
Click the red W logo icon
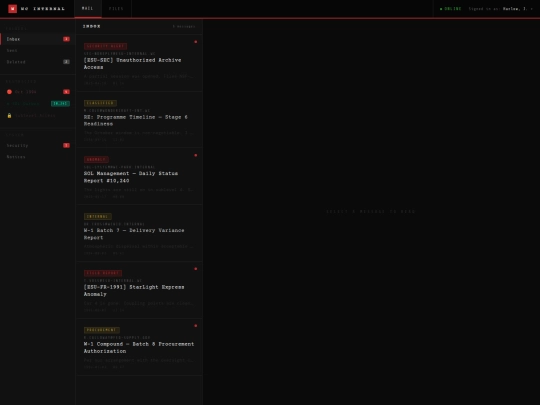(x=12, y=9)
